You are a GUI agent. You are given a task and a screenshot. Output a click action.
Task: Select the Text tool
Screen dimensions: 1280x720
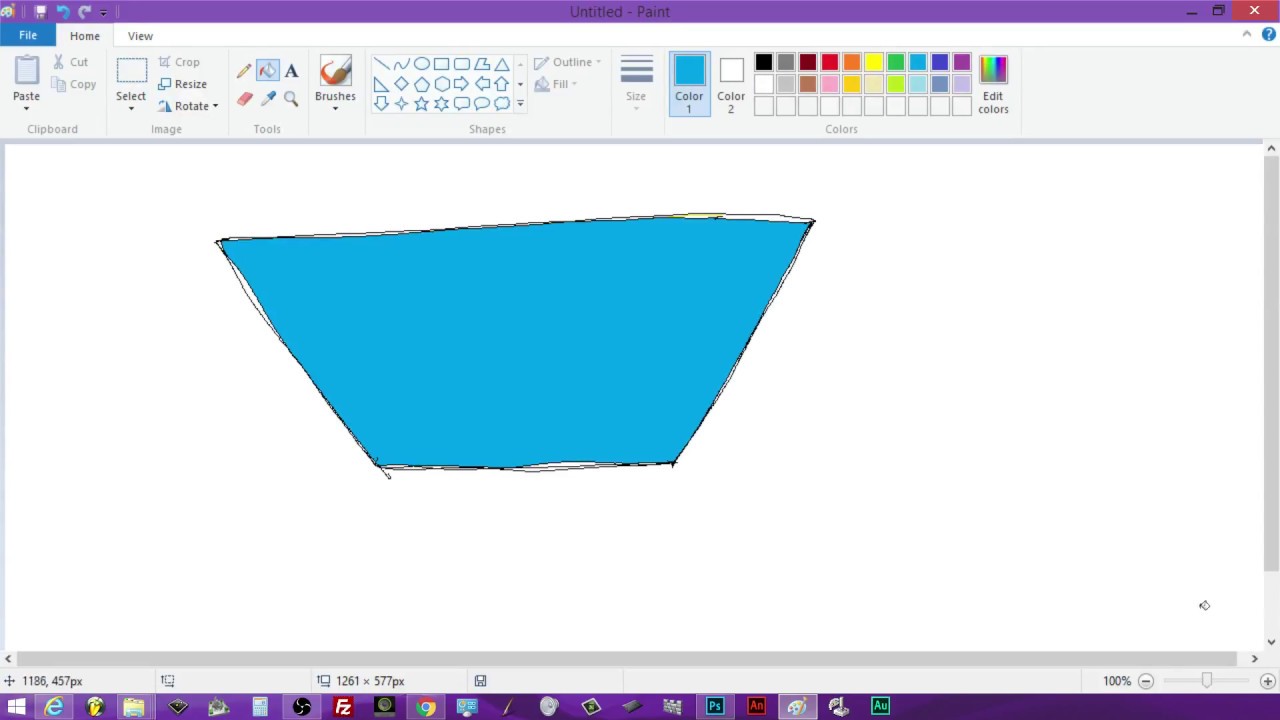click(x=291, y=70)
